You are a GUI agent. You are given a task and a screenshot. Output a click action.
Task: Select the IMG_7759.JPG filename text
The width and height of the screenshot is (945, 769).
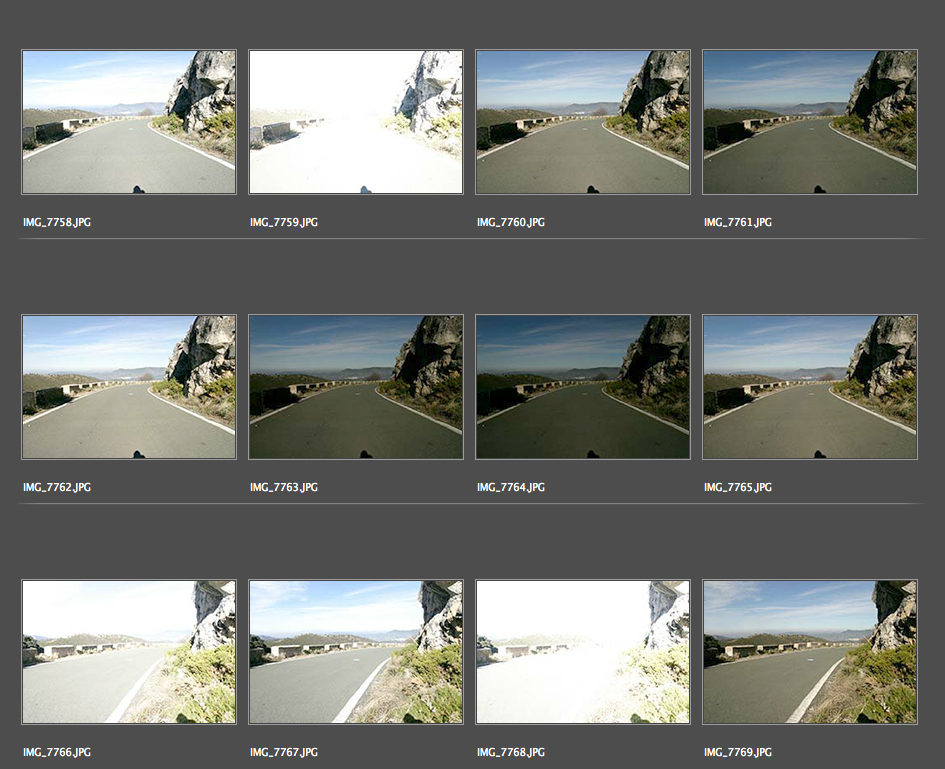click(x=284, y=222)
